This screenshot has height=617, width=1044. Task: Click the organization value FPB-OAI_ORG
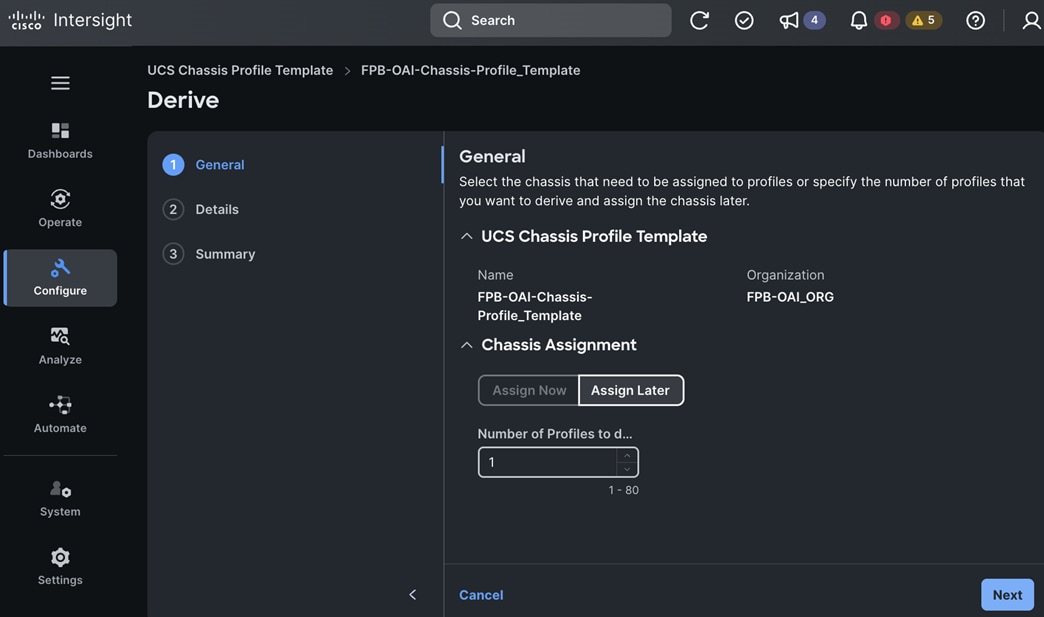point(790,297)
